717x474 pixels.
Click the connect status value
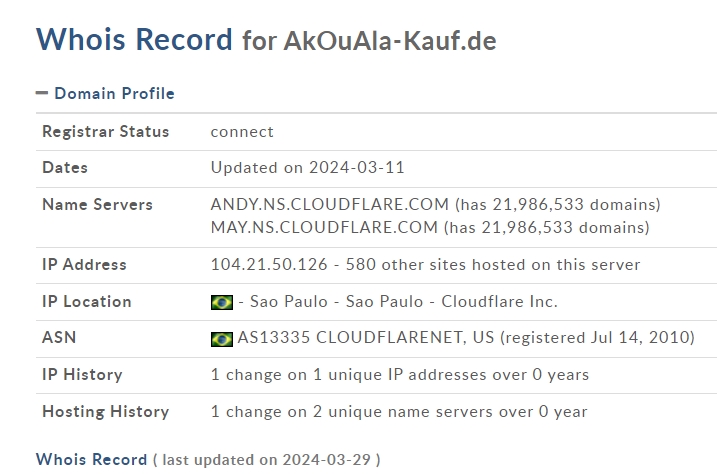[x=242, y=132]
